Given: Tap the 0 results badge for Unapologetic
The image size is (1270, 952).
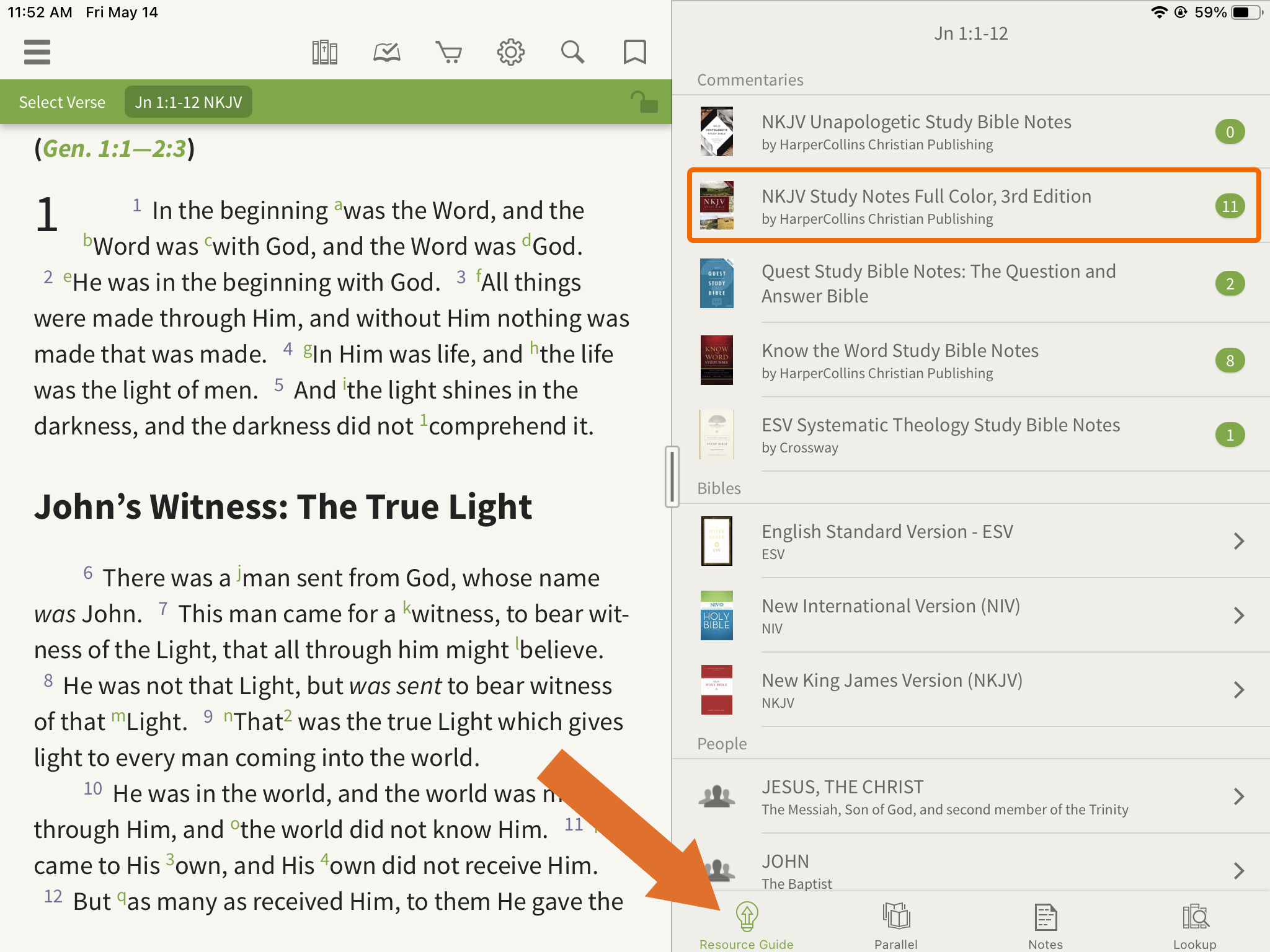Looking at the screenshot, I should [1230, 131].
